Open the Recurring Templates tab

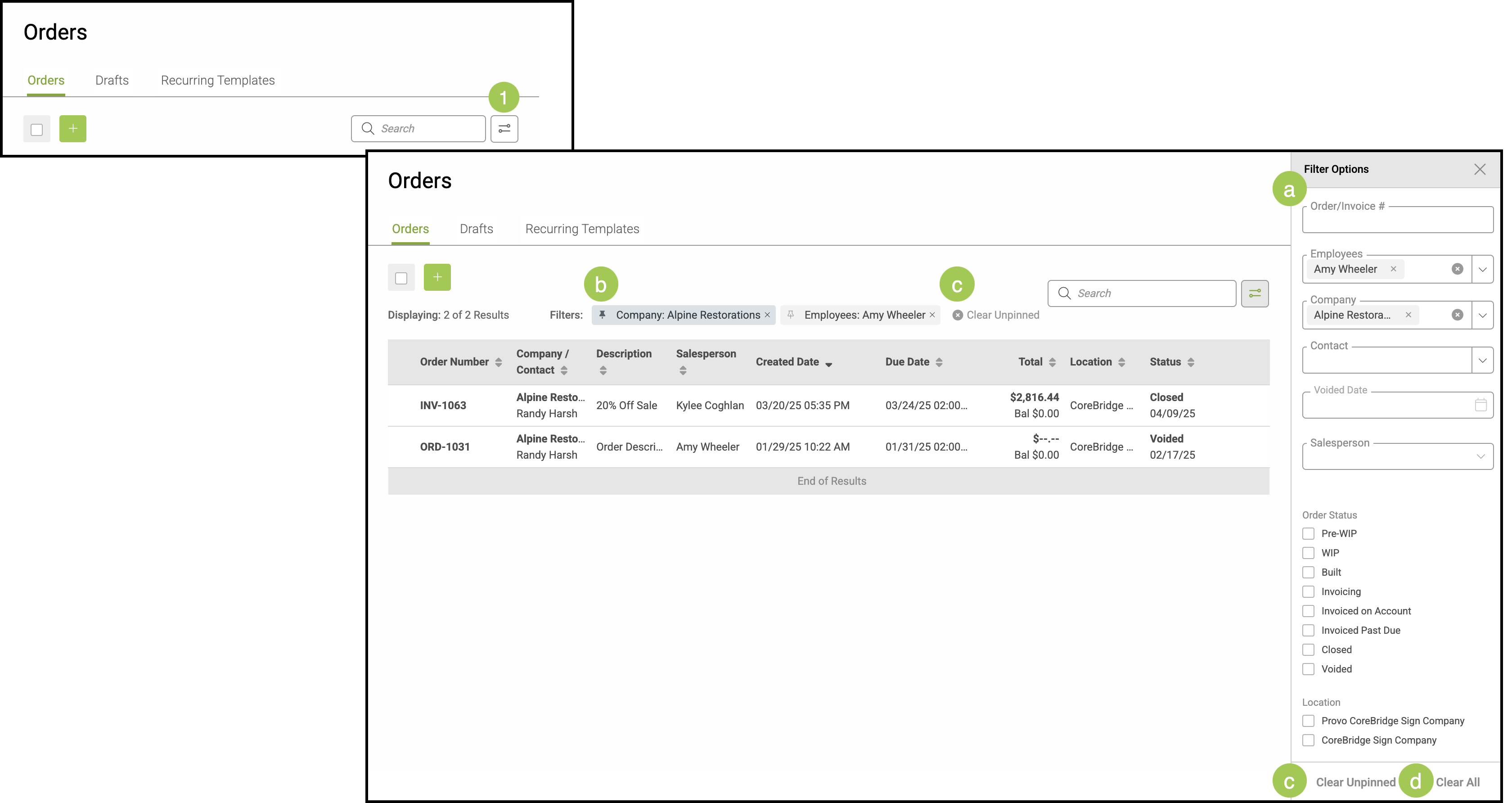[582, 229]
